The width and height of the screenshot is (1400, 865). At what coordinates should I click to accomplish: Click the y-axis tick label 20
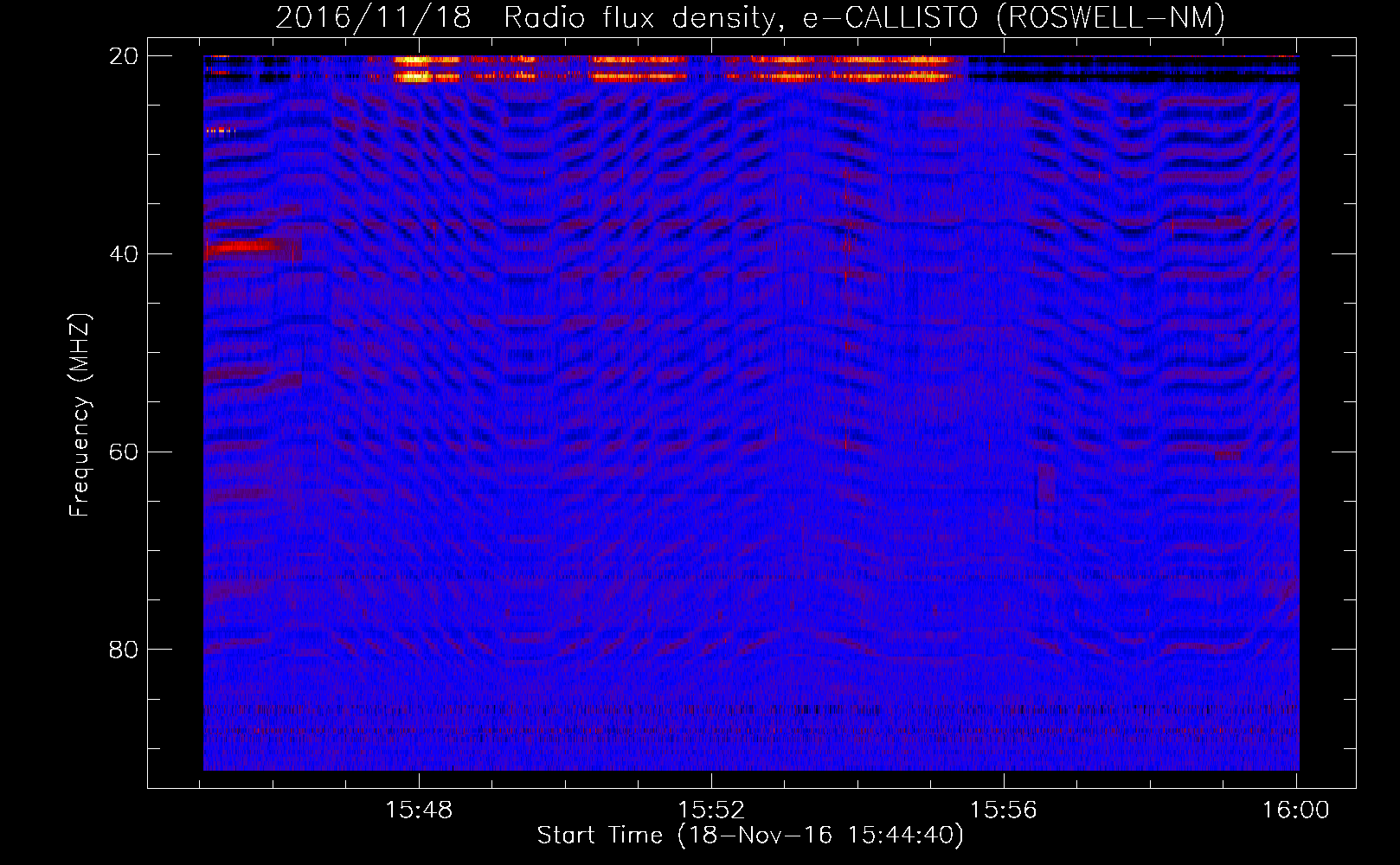click(x=125, y=56)
